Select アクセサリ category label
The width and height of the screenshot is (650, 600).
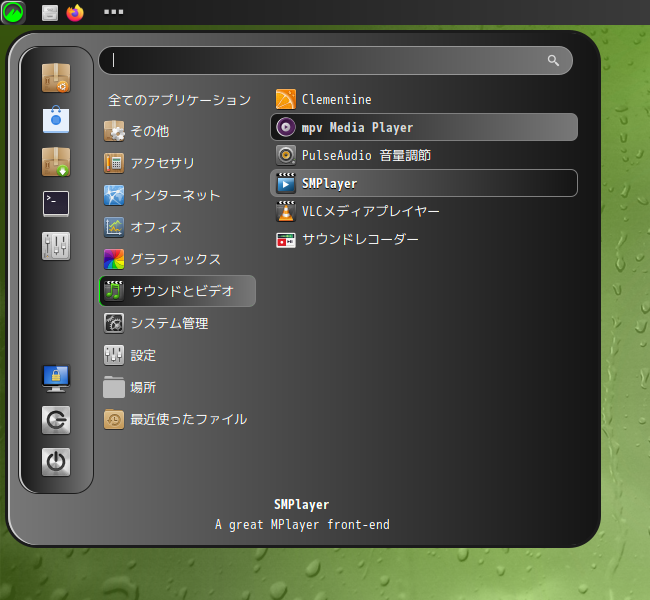click(162, 163)
